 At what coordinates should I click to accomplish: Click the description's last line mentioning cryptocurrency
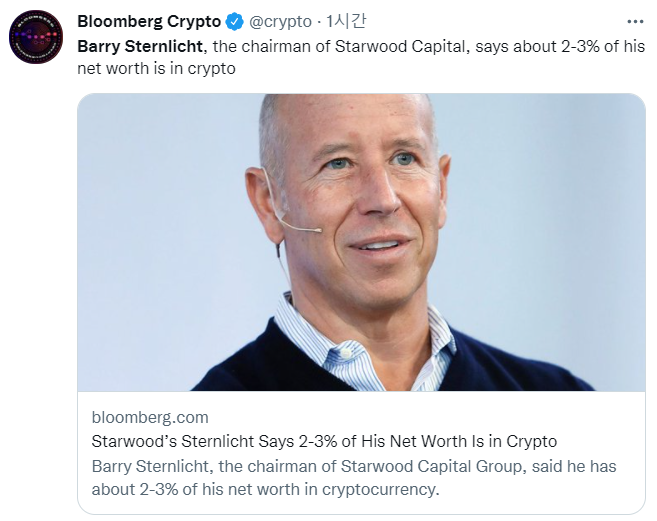265,489
